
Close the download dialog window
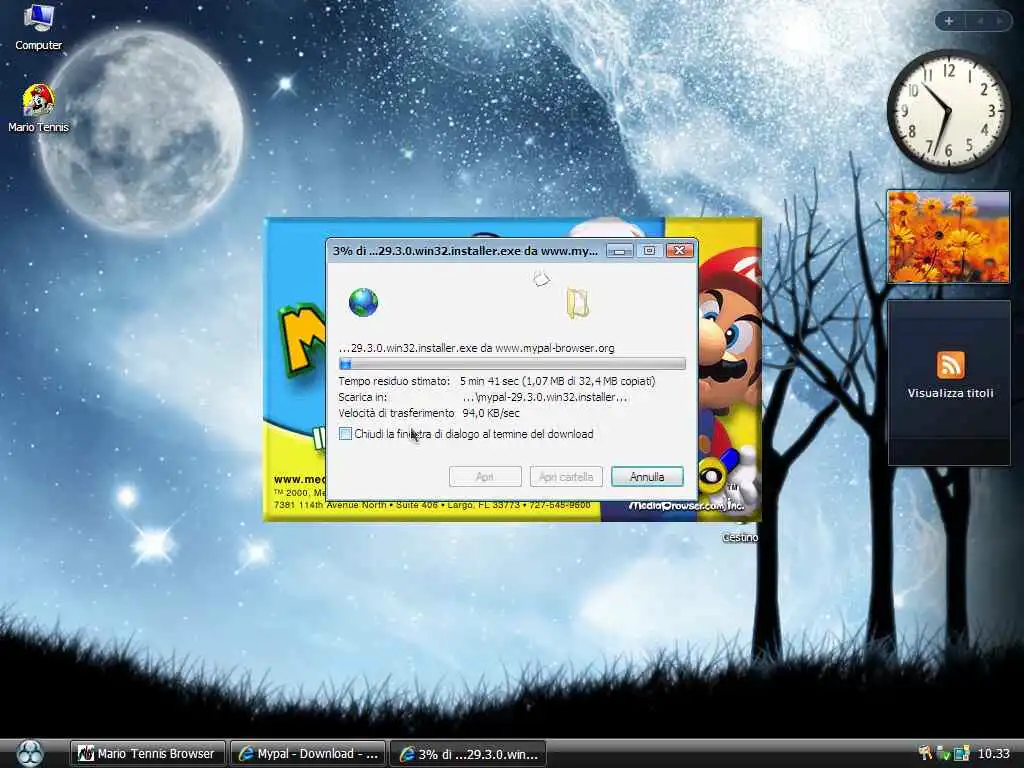[x=679, y=251]
